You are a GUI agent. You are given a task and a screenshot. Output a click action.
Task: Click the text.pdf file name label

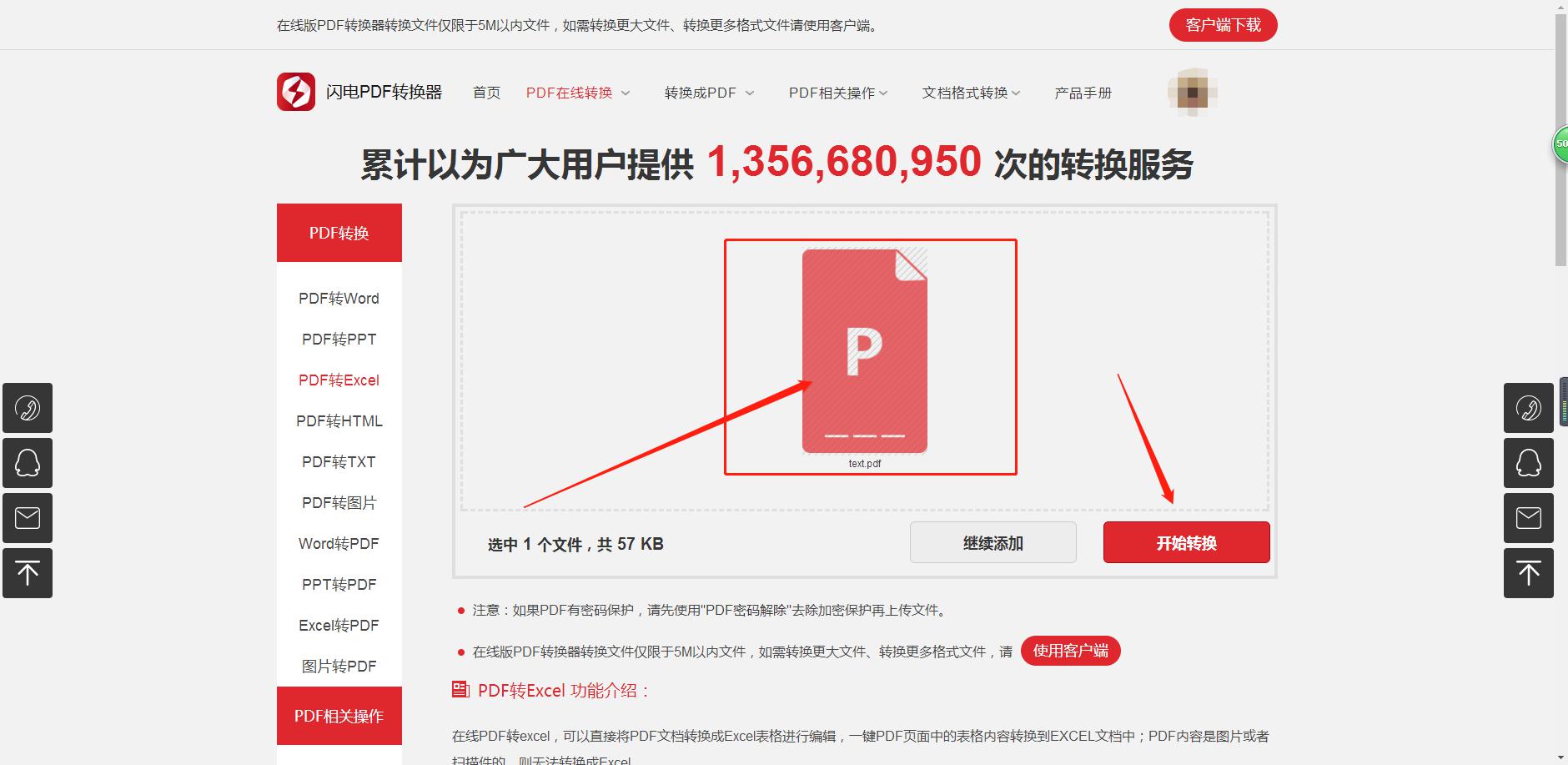[x=865, y=463]
